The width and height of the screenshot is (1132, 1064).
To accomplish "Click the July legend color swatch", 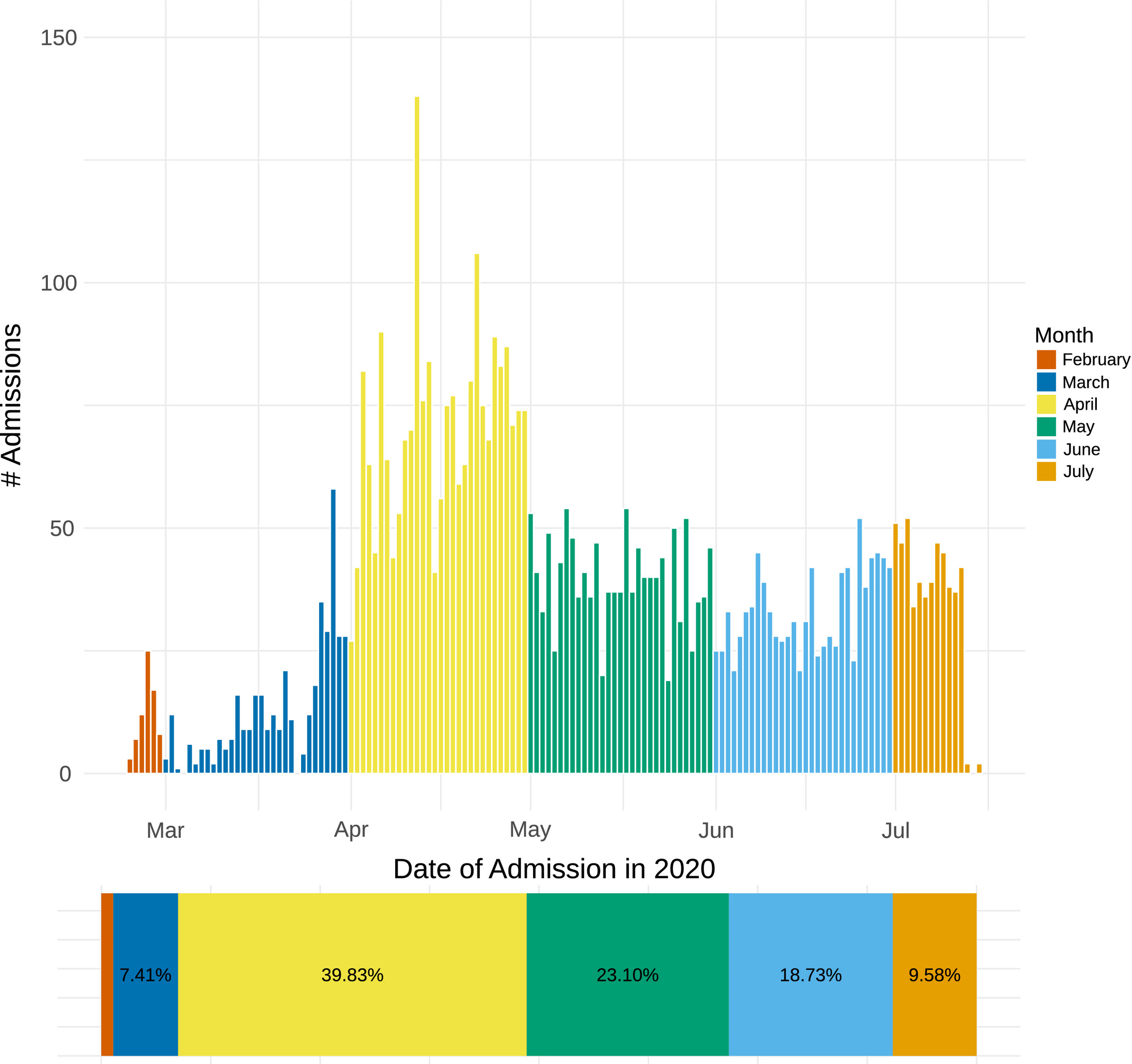I will click(1046, 472).
